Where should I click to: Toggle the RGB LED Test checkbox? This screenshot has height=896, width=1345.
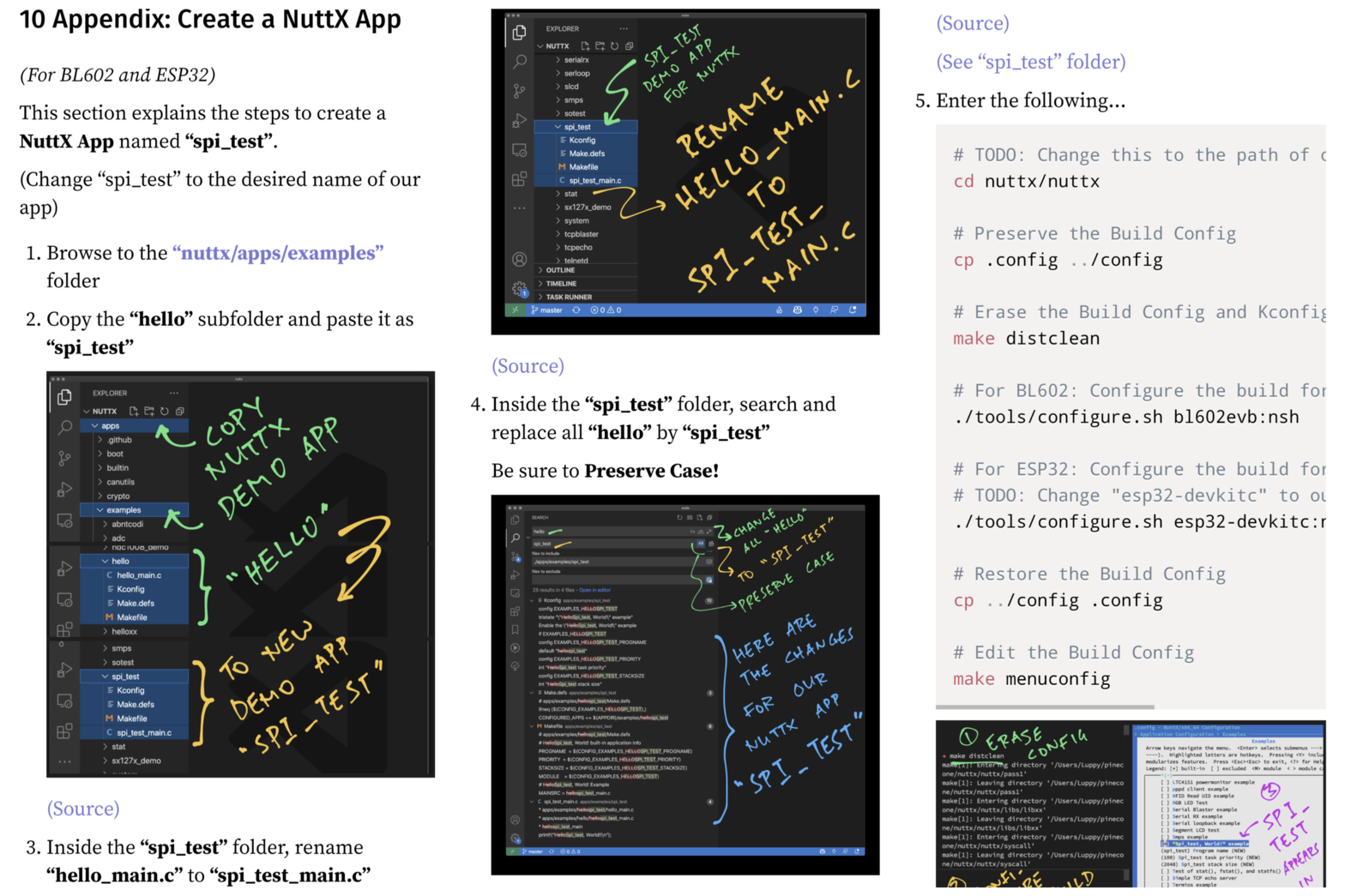pos(1165,803)
